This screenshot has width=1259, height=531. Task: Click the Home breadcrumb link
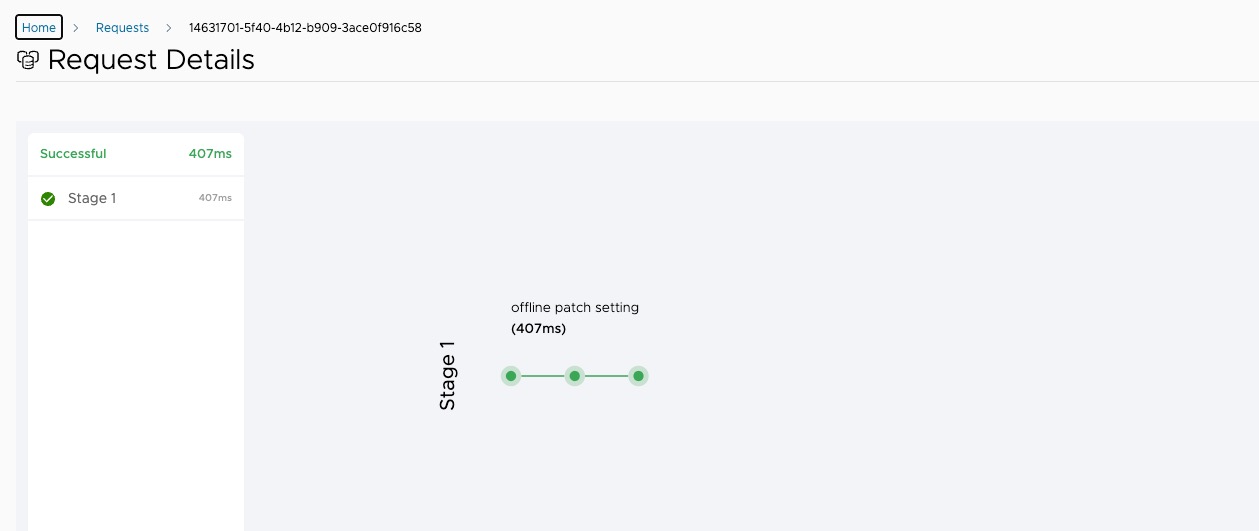(39, 28)
